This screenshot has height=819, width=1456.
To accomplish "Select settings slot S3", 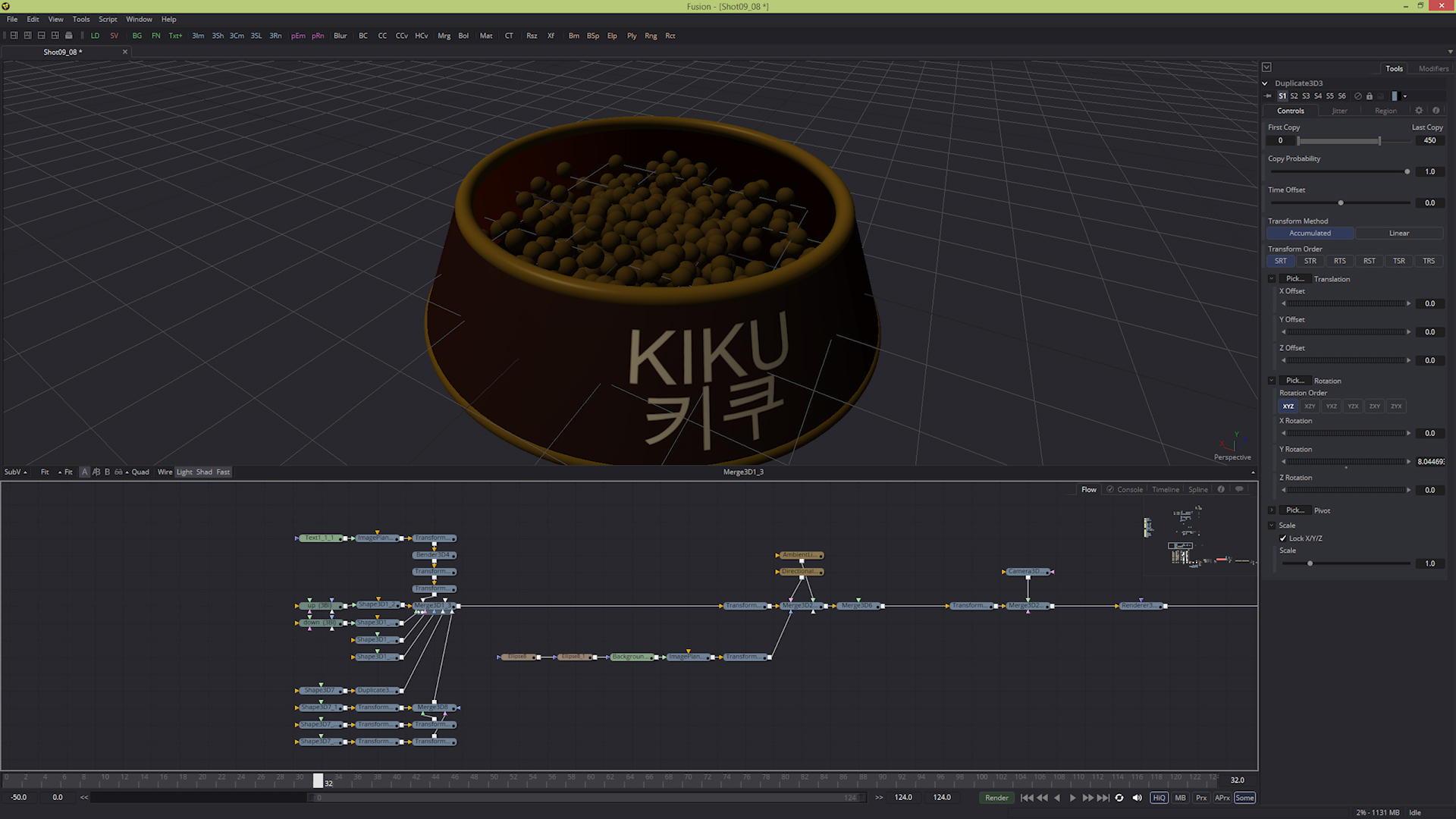I will (x=1306, y=96).
